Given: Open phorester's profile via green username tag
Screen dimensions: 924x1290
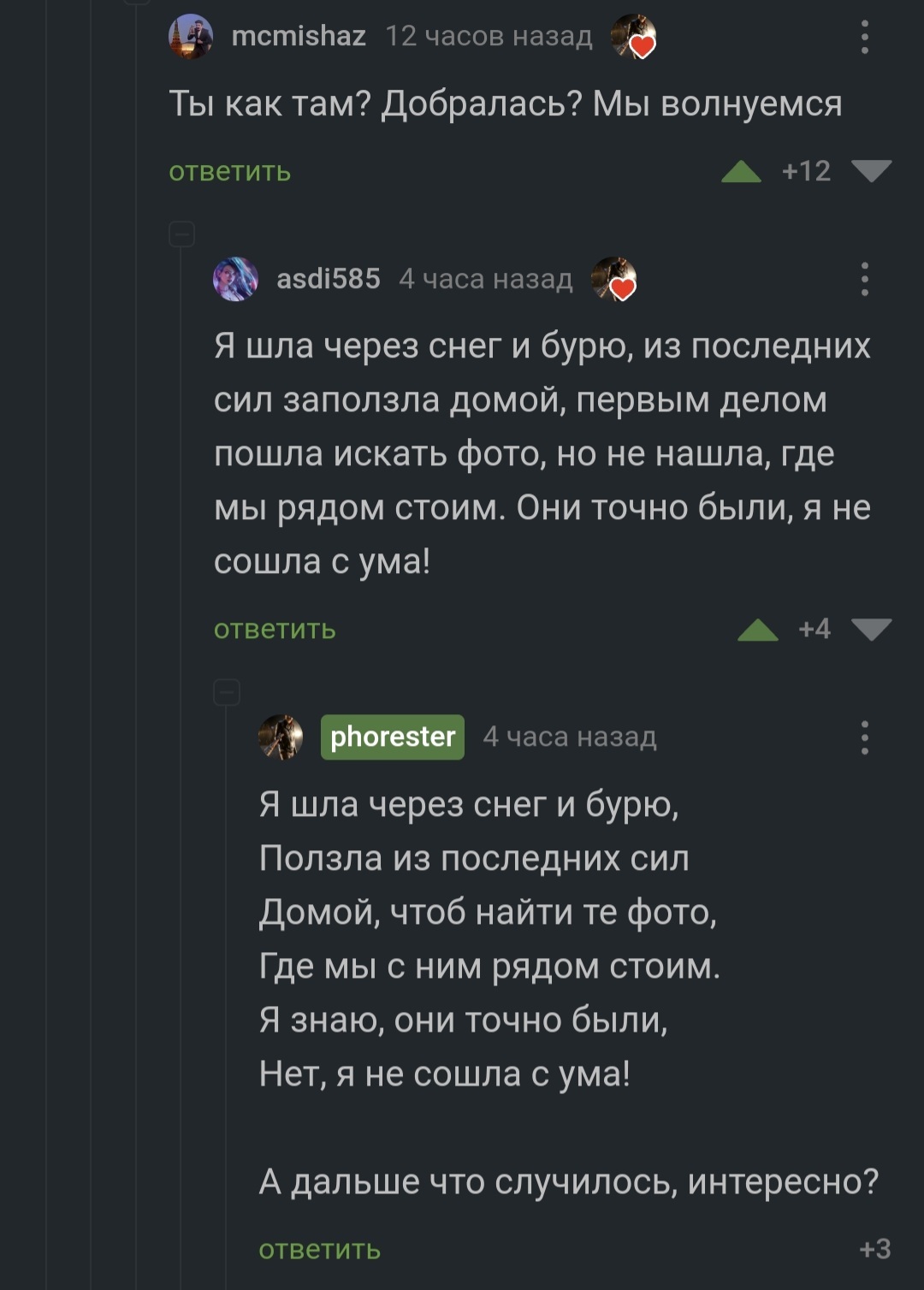Looking at the screenshot, I should 392,737.
